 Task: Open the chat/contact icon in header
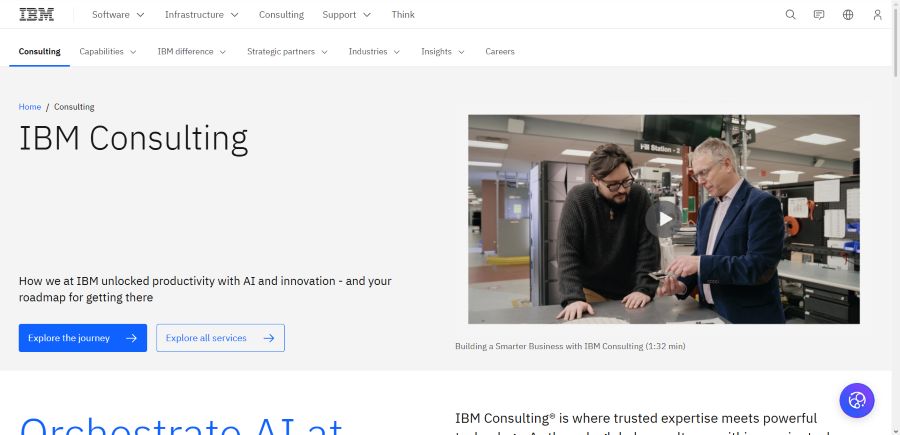coord(819,14)
